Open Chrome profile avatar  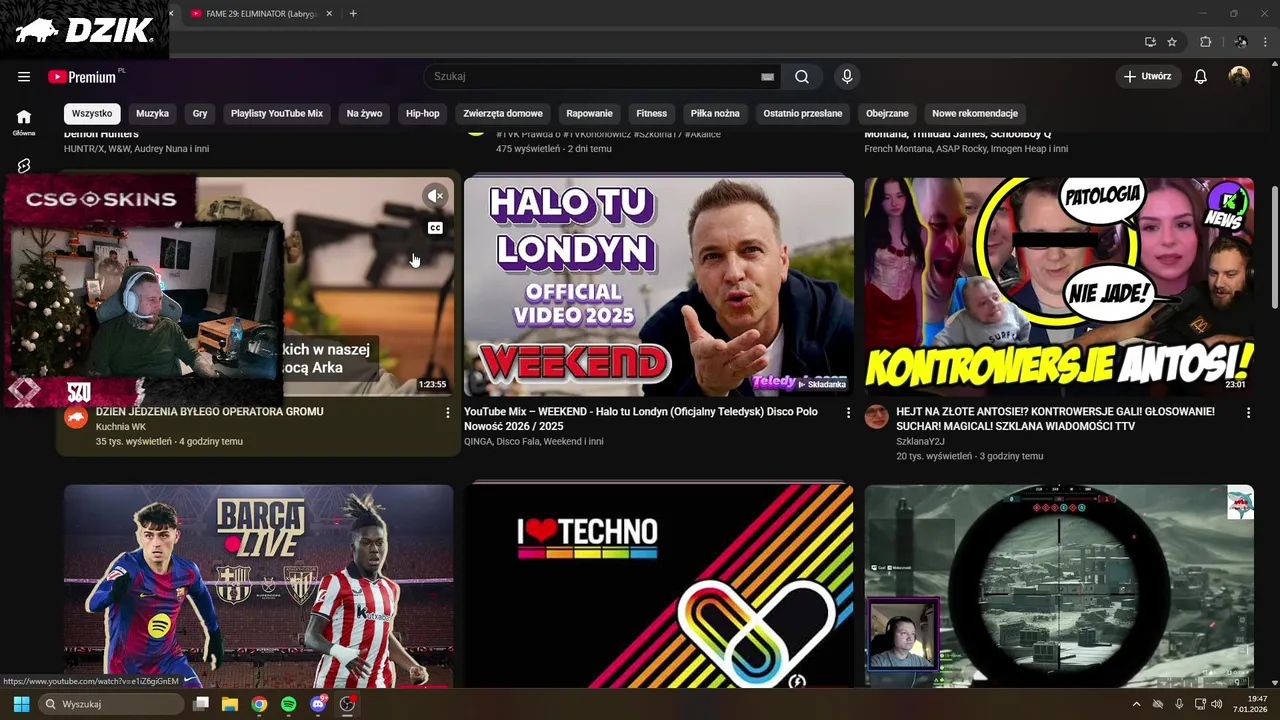(1241, 42)
